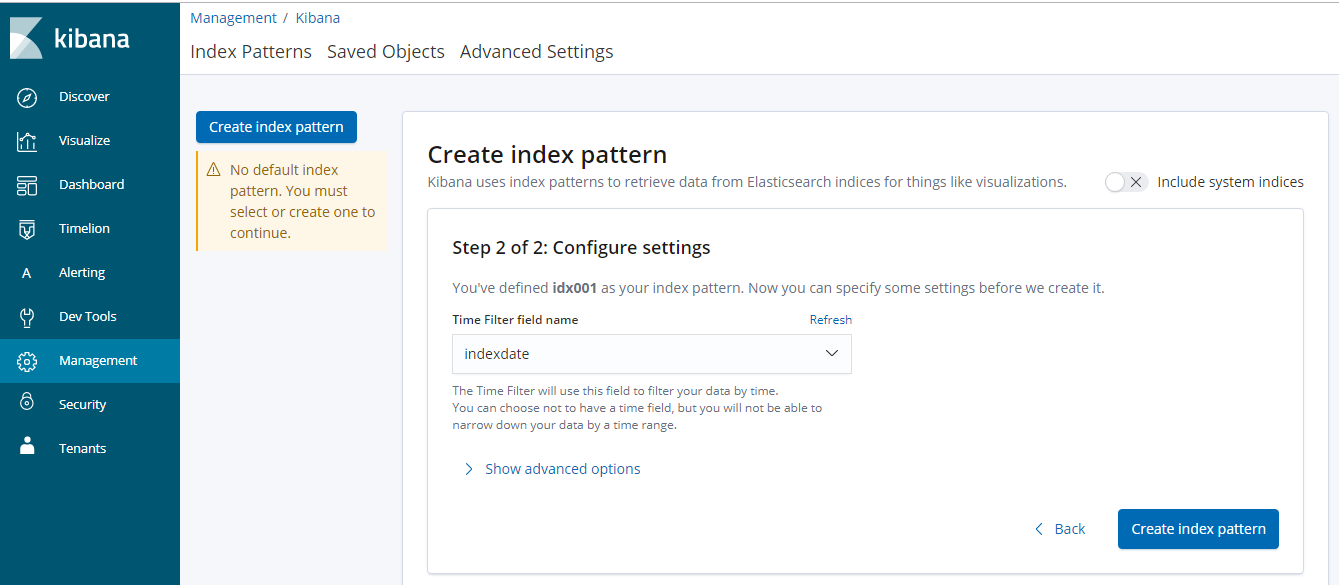
Task: Click the Tenants person icon
Action: (27, 447)
